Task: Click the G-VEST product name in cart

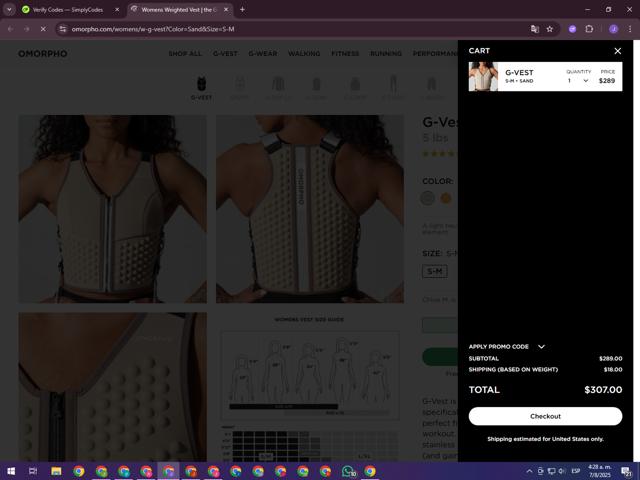Action: click(x=519, y=72)
